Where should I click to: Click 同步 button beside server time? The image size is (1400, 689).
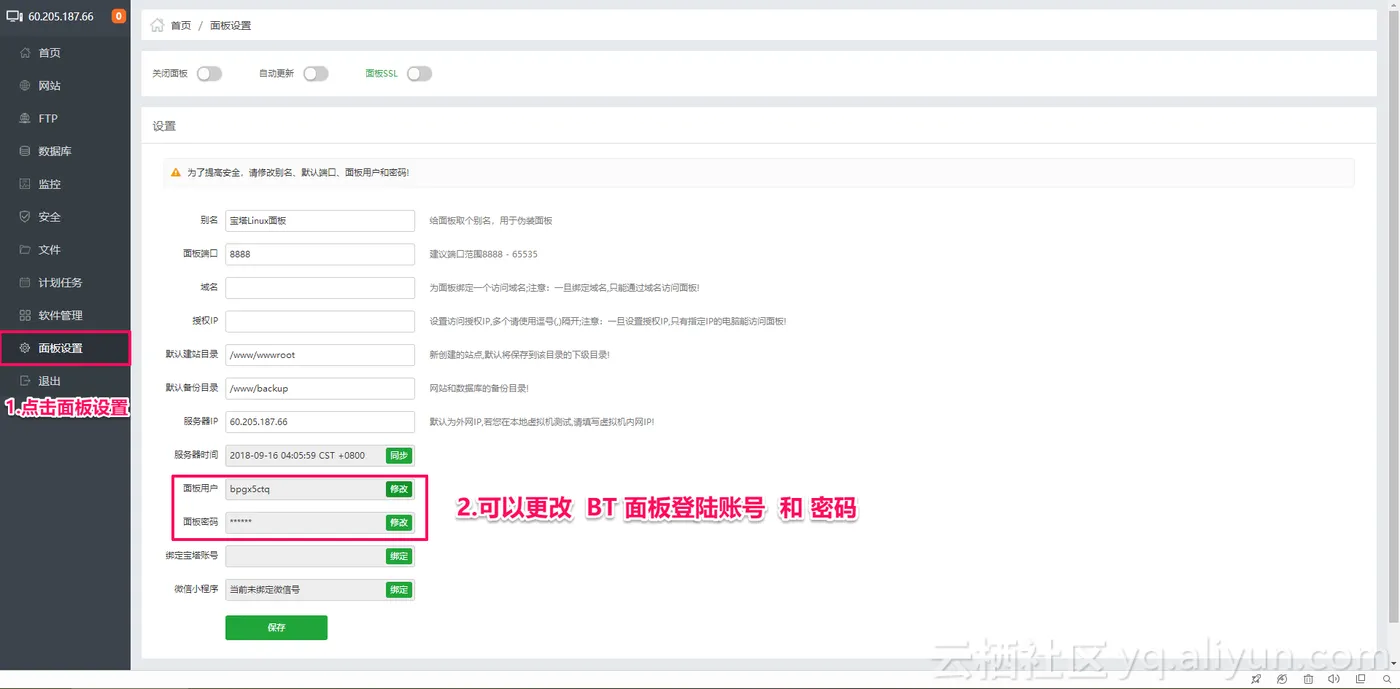pos(399,456)
